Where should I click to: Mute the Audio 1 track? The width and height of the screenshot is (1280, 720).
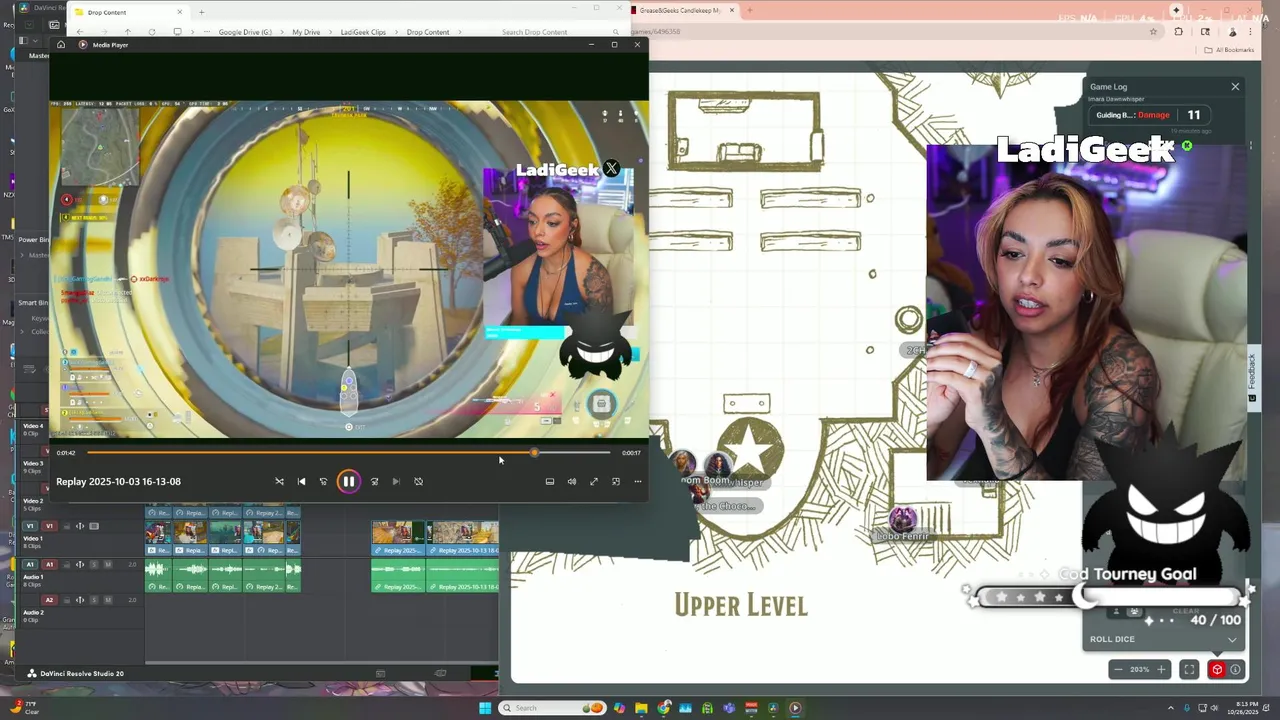click(107, 564)
